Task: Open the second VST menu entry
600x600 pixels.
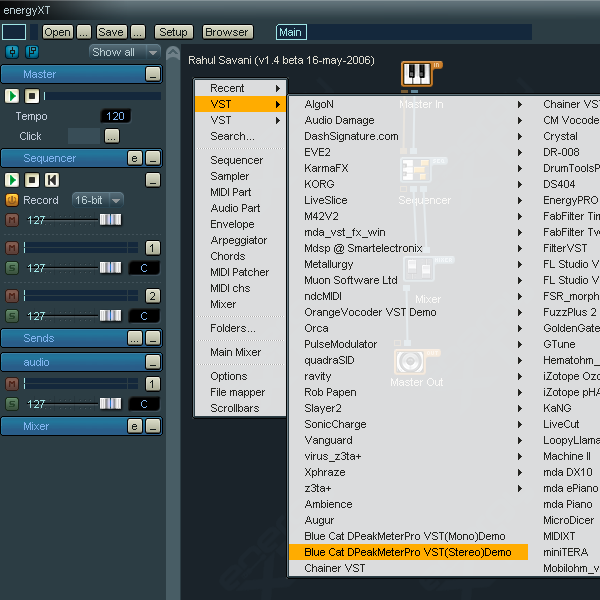Action: pos(240,120)
